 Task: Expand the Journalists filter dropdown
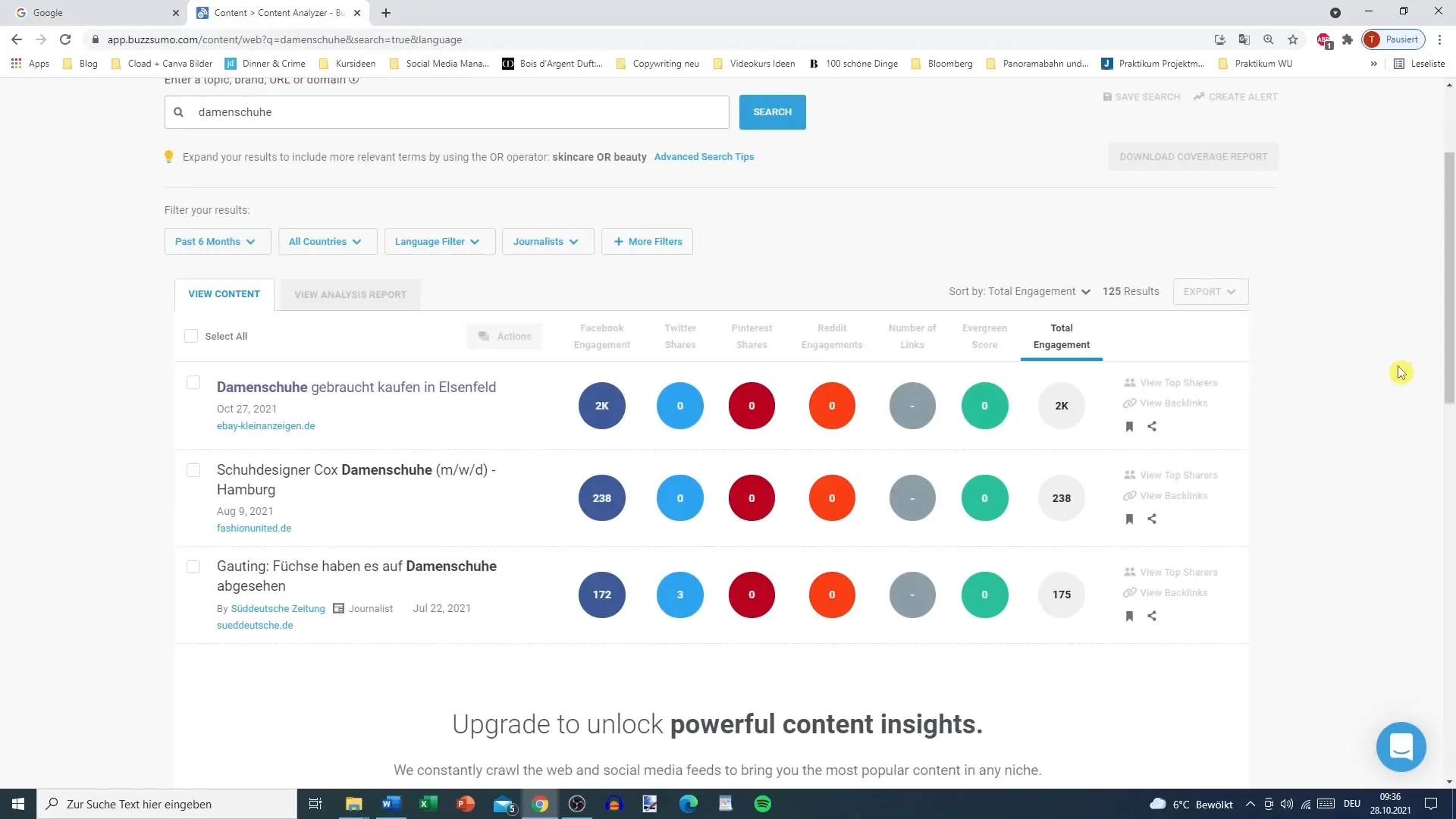pos(548,242)
